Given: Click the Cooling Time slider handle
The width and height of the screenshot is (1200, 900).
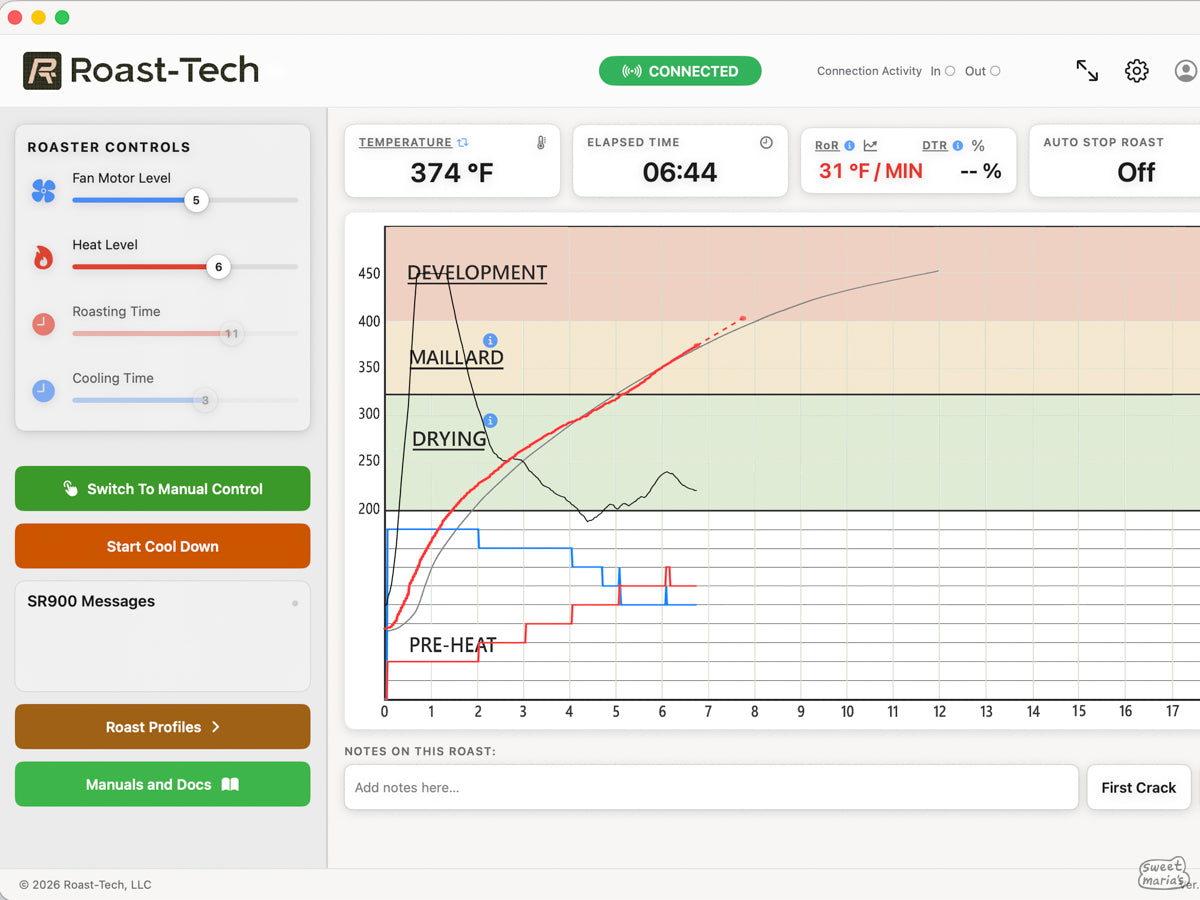Looking at the screenshot, I should coord(205,400).
